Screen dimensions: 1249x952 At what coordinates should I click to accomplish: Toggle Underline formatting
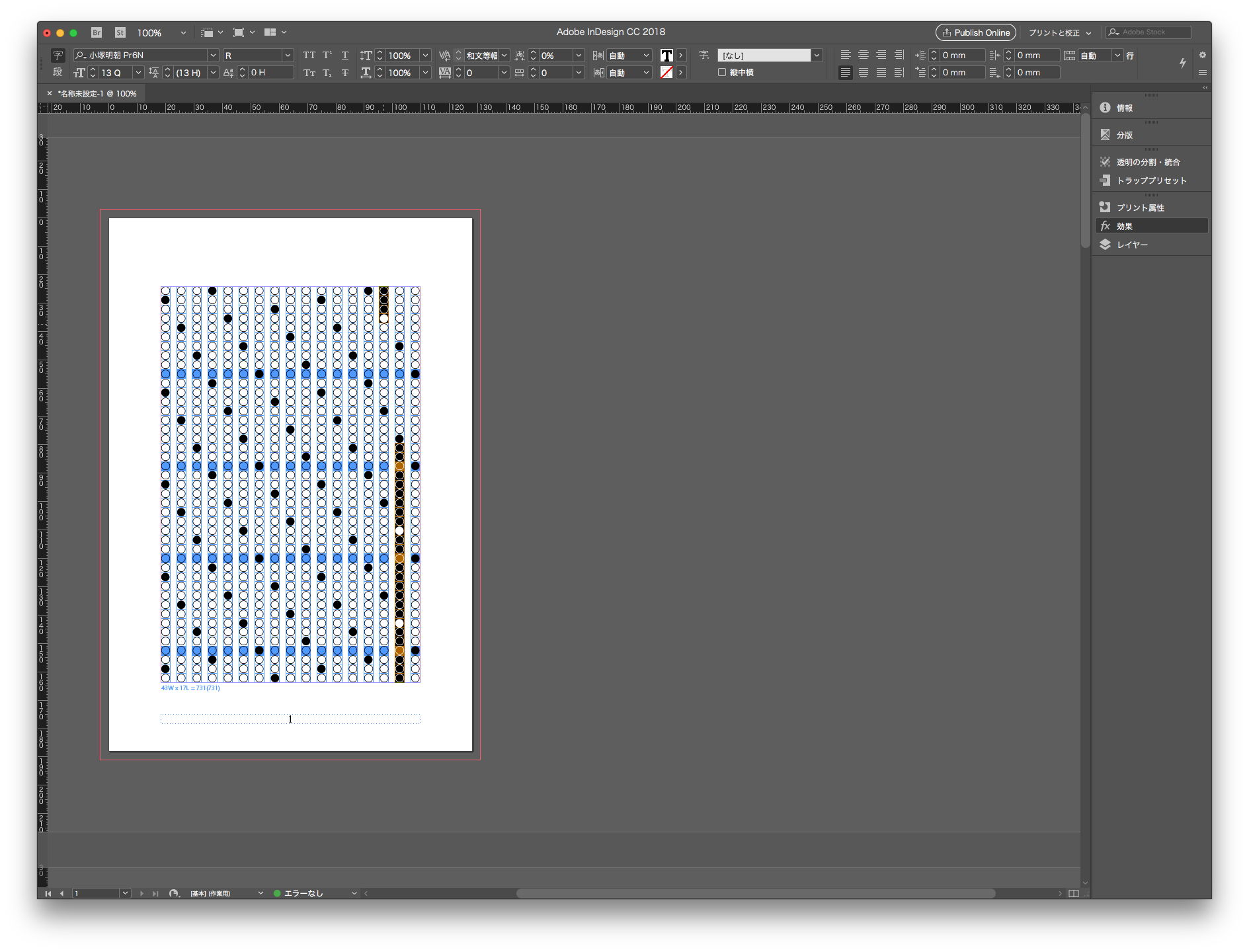tap(344, 56)
